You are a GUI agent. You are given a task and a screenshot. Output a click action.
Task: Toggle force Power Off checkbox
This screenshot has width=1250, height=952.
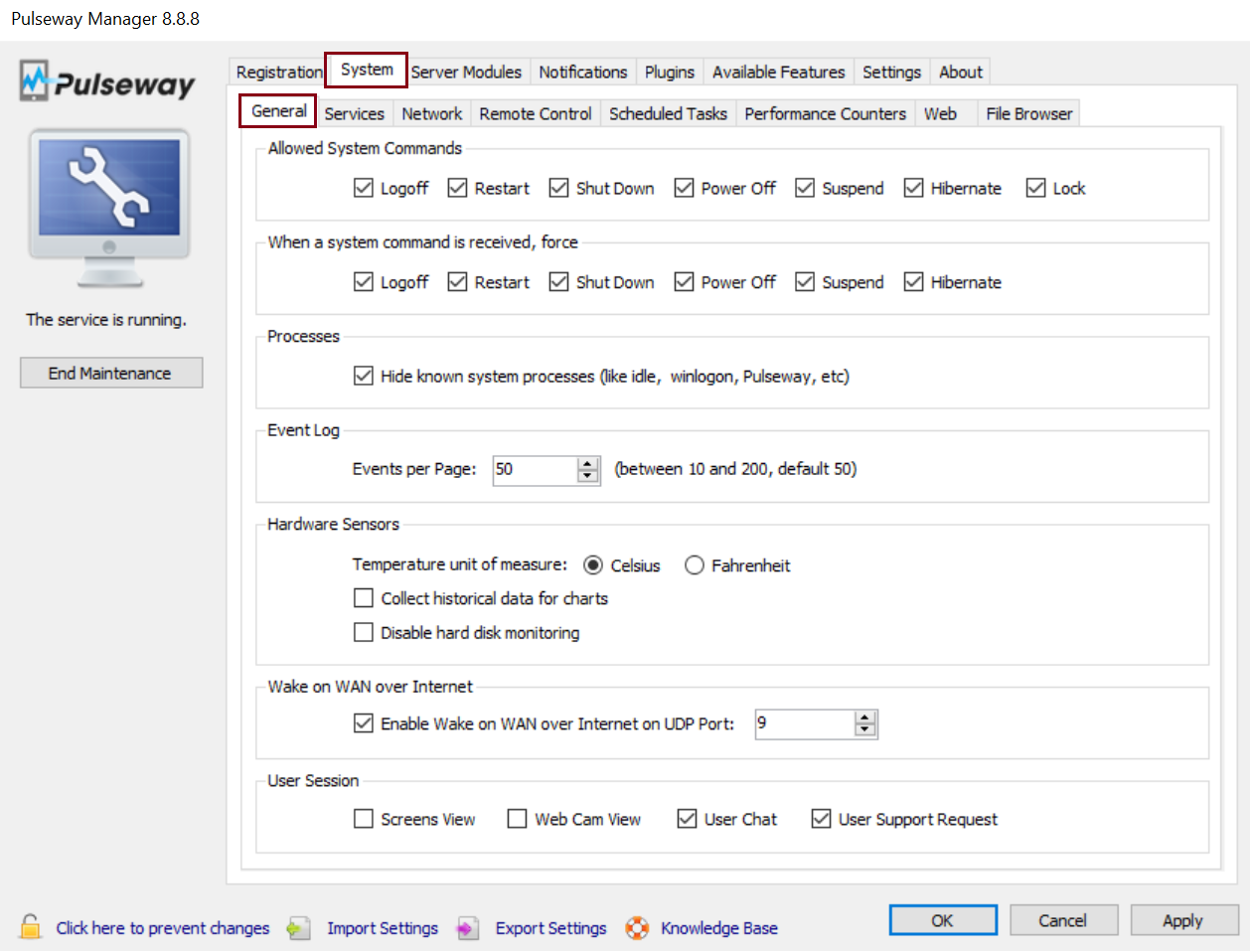tap(684, 282)
